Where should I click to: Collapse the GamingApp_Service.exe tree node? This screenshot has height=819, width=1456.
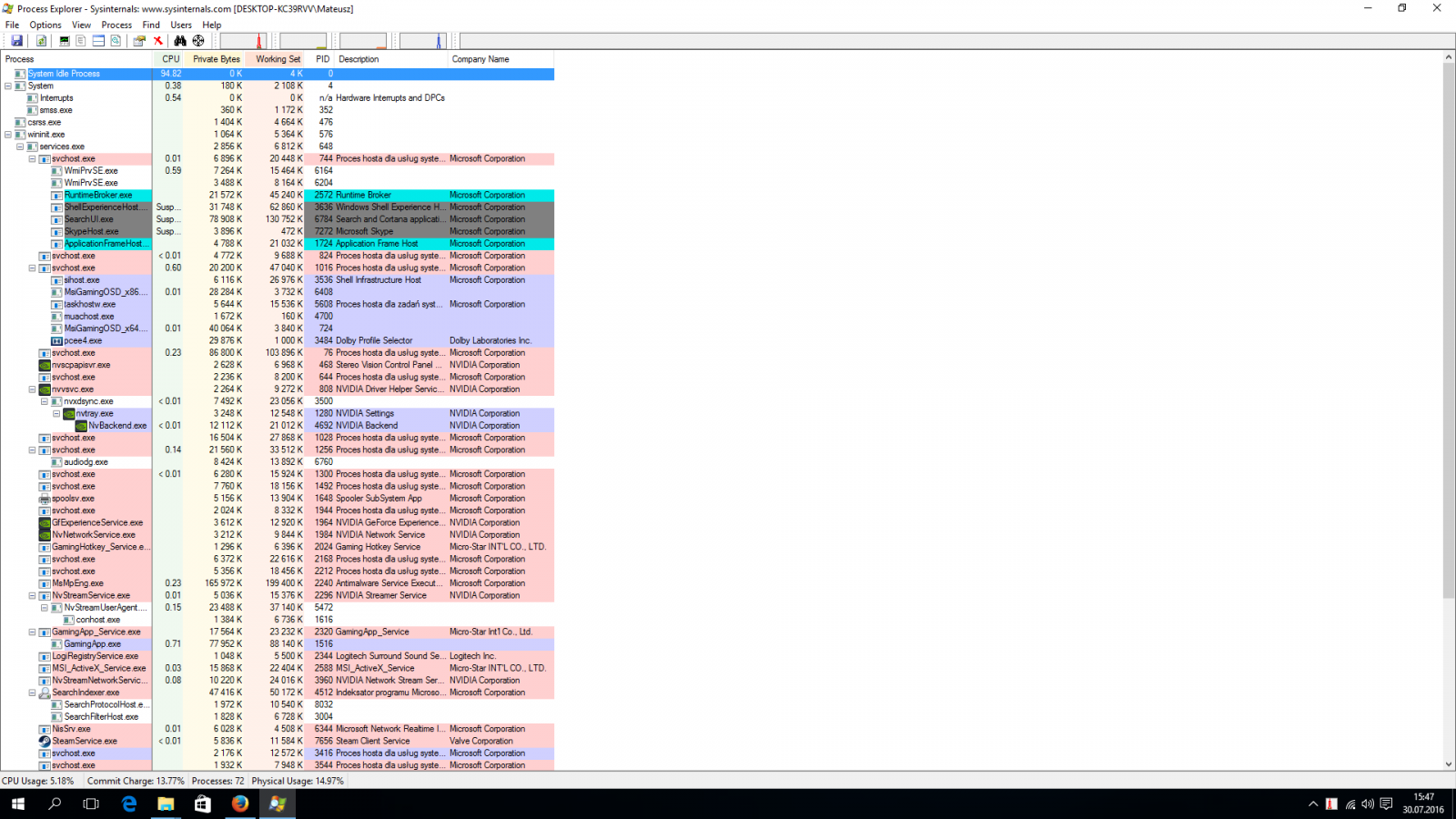[32, 632]
